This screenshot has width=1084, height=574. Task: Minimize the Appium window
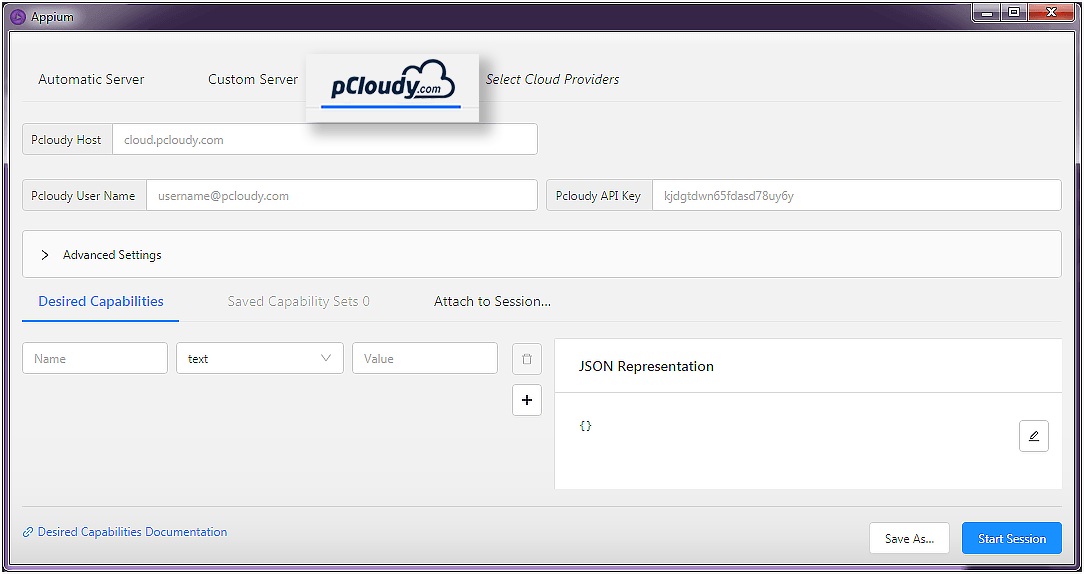[987, 12]
